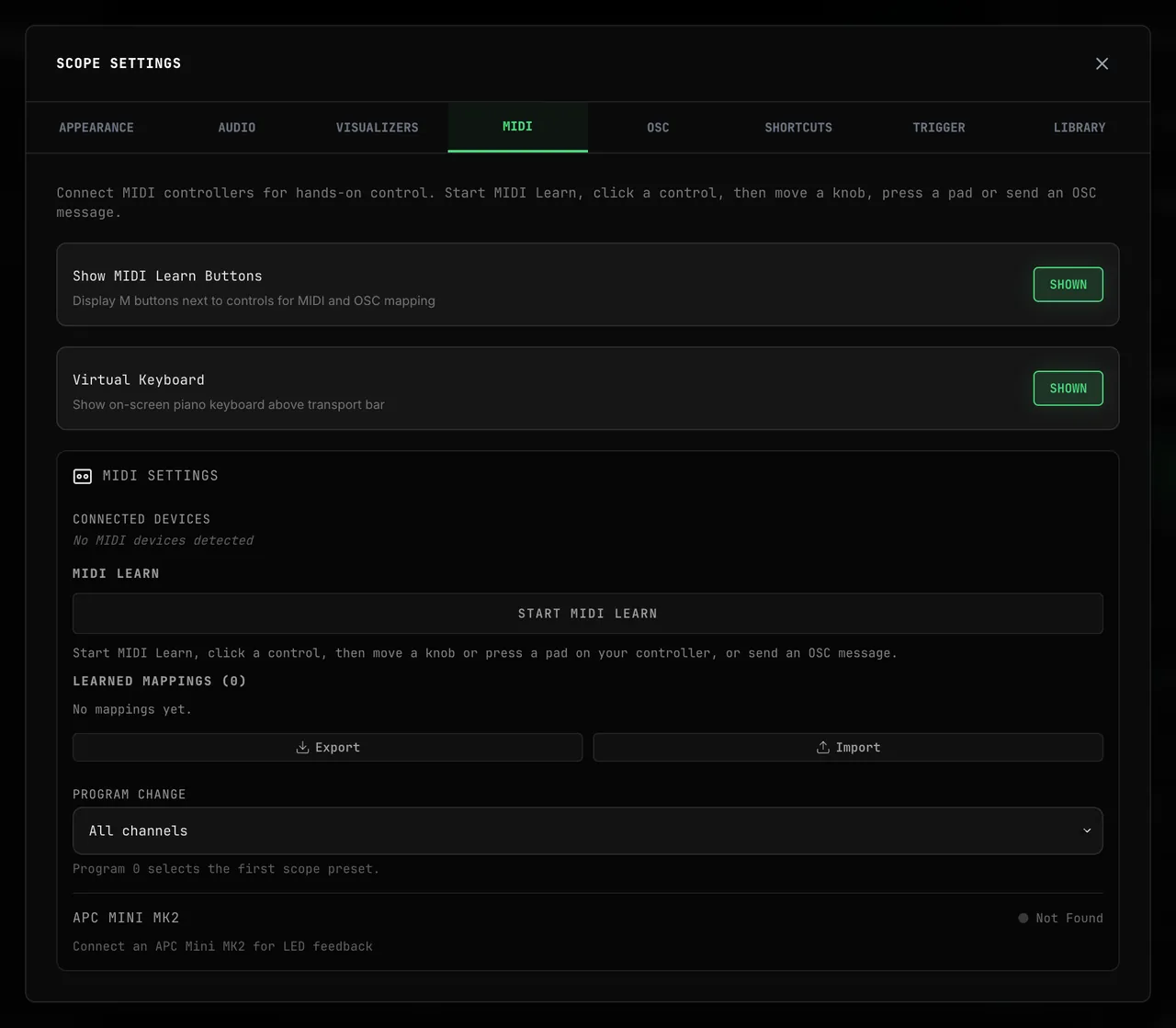Click the MIDI LEARN section heading
Image resolution: width=1176 pixels, height=1028 pixels.
(x=116, y=573)
